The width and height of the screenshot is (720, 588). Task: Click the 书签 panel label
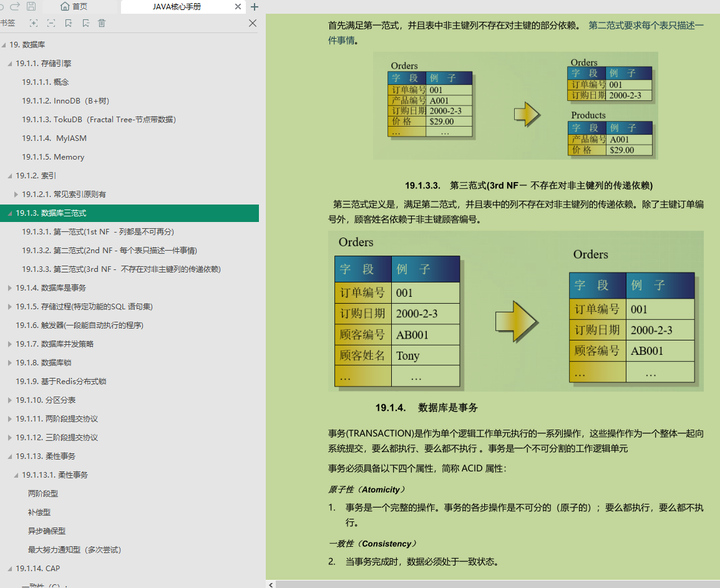coord(7,23)
